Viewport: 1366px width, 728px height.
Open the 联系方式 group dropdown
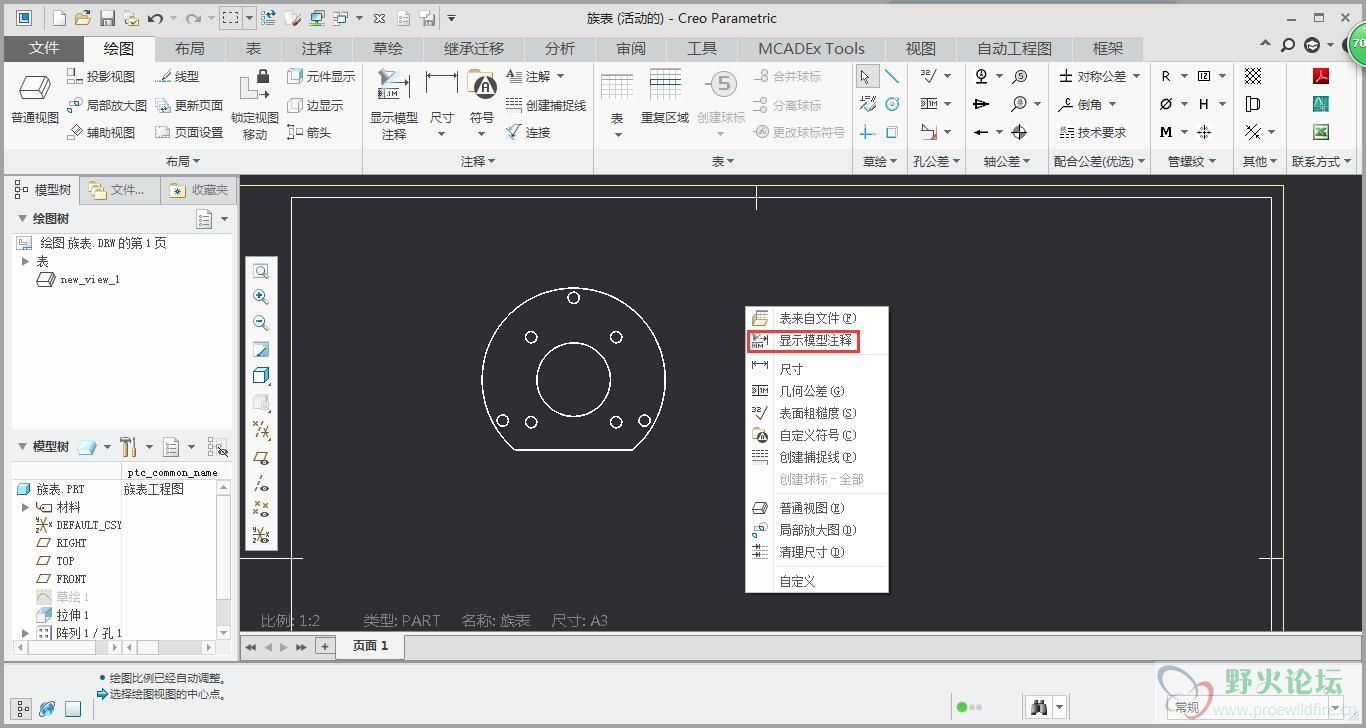(1321, 161)
